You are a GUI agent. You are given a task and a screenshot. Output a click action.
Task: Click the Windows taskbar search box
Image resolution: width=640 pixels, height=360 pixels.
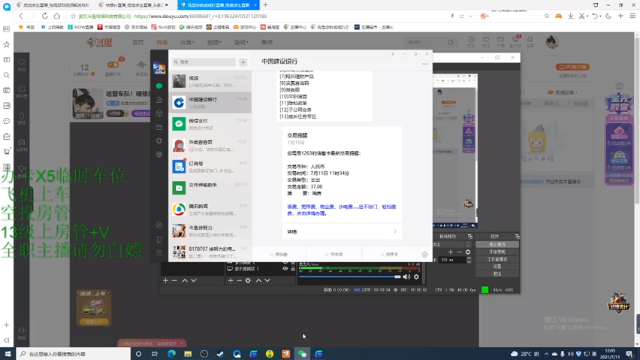[73, 354]
